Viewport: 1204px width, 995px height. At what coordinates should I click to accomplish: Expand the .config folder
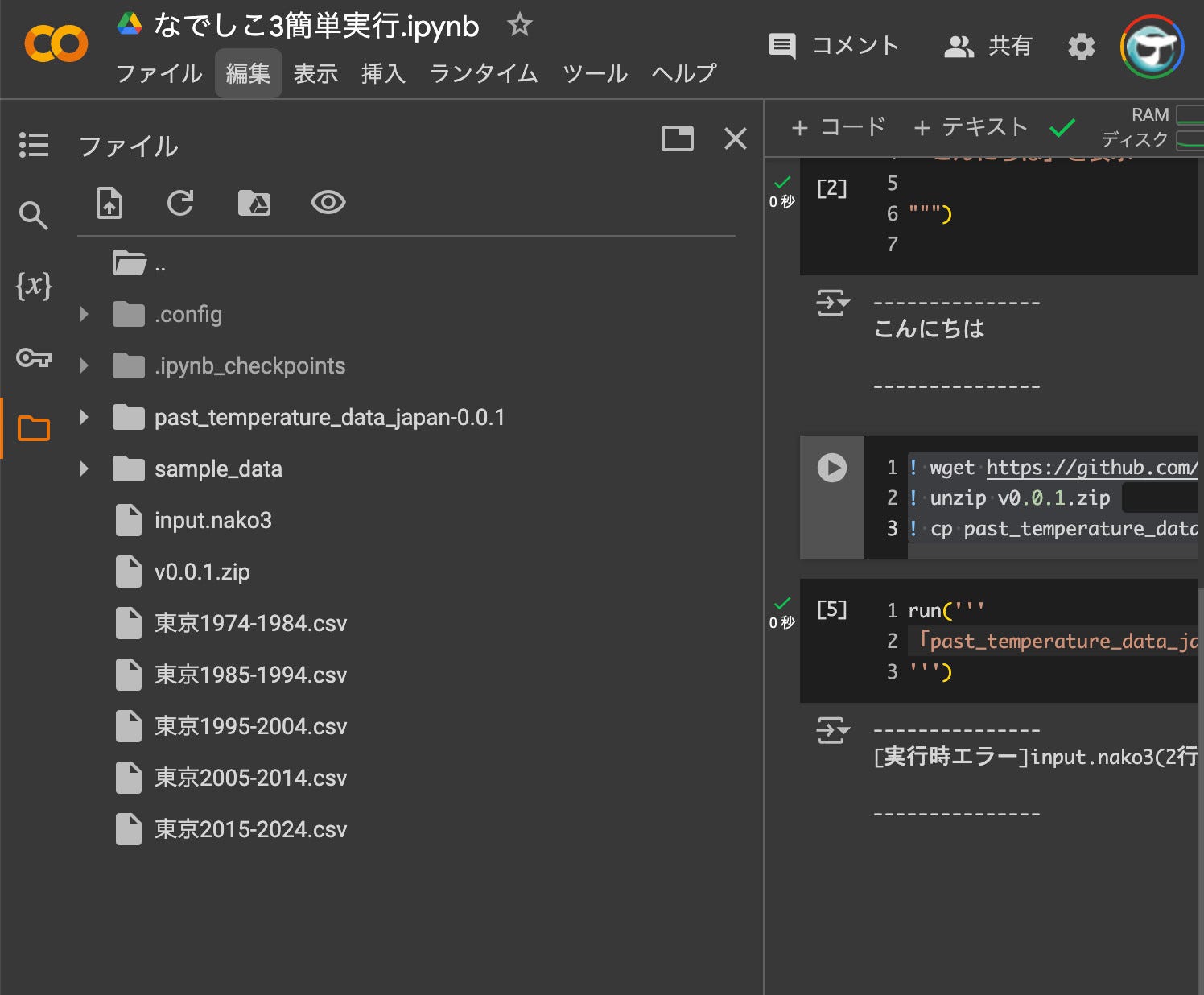[x=84, y=314]
